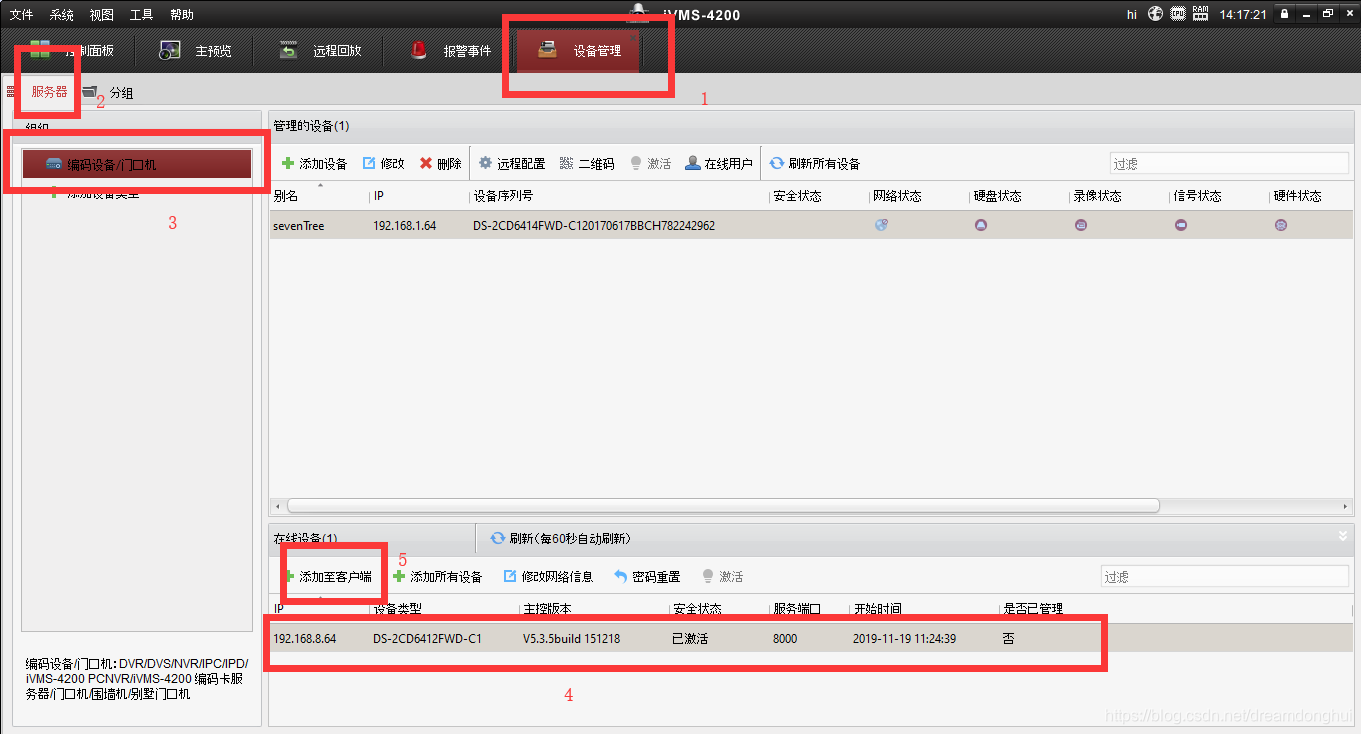Click 添加至客户端 add to client

(328, 577)
